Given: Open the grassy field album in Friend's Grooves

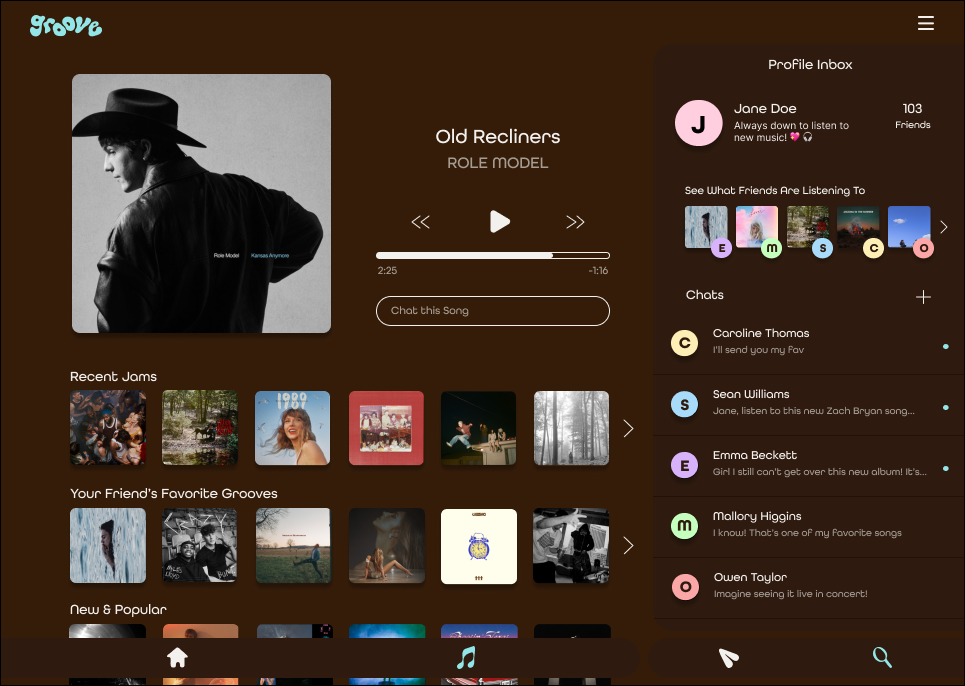Looking at the screenshot, I should (x=293, y=546).
